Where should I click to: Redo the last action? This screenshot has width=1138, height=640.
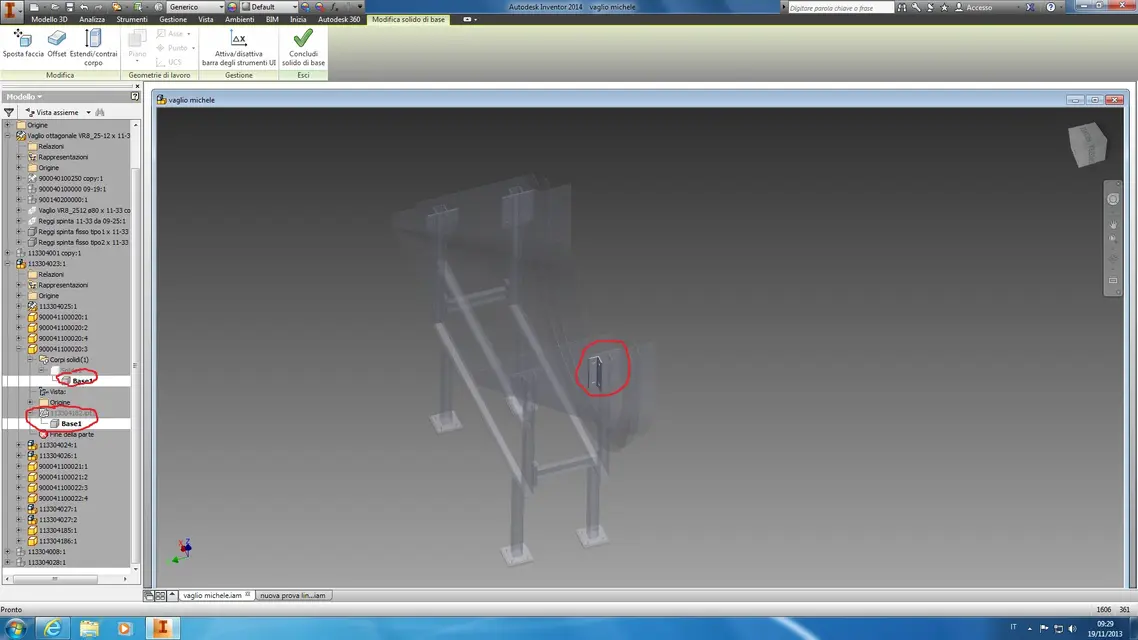point(99,7)
